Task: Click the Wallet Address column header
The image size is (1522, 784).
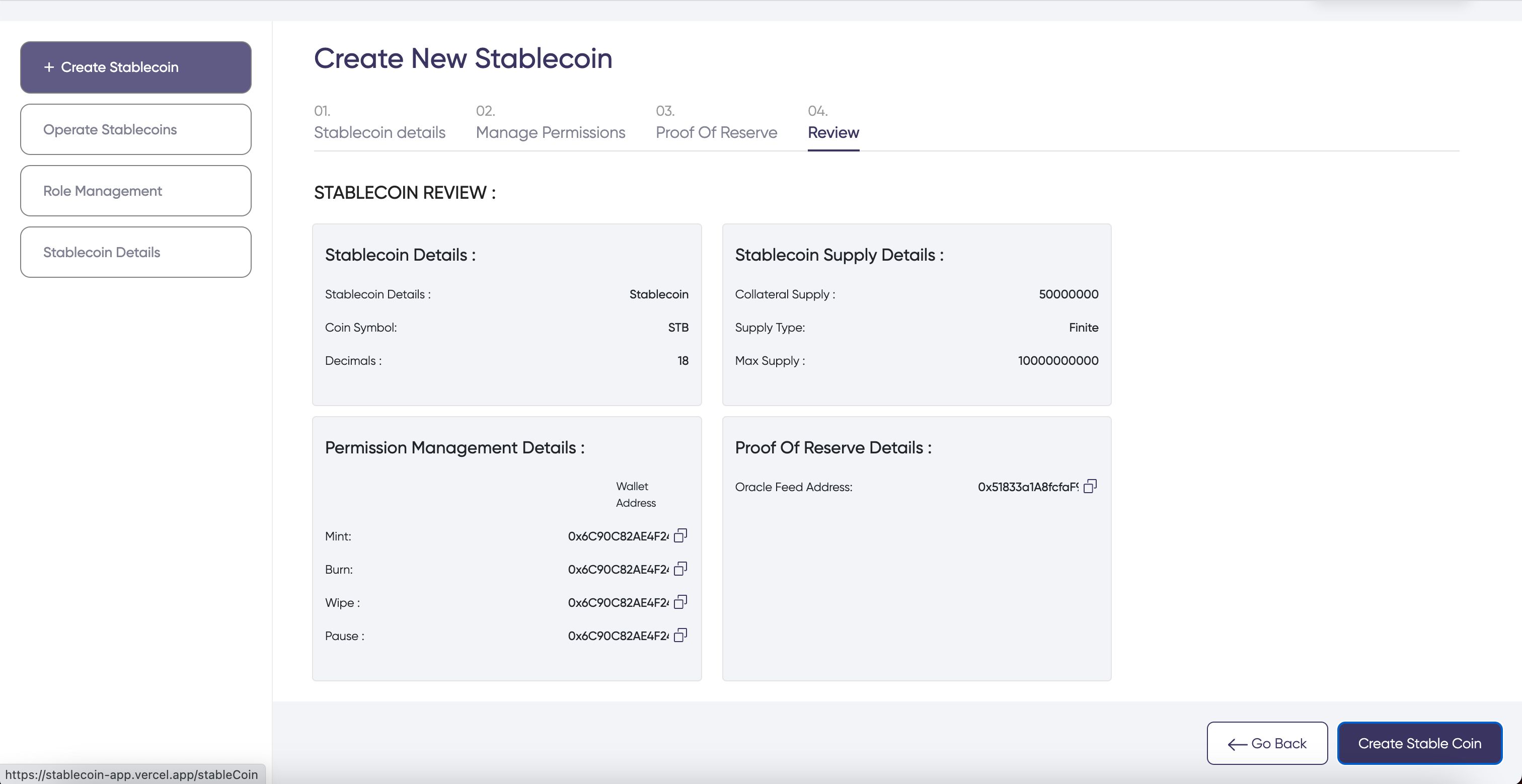Action: [x=636, y=495]
